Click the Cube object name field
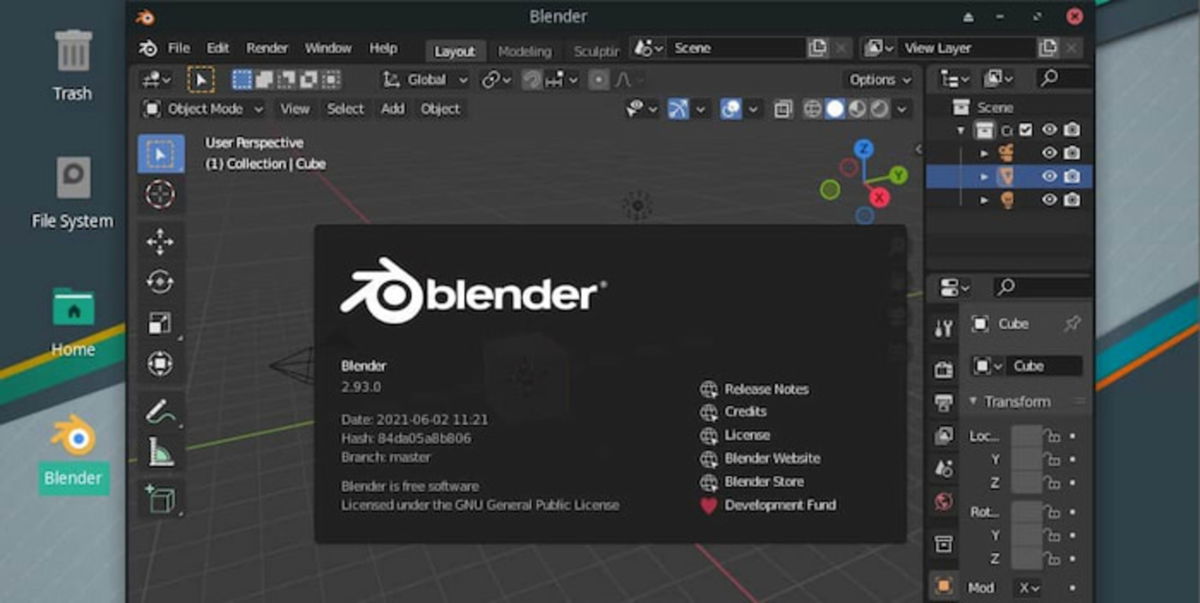This screenshot has width=1200, height=603. 1042,366
